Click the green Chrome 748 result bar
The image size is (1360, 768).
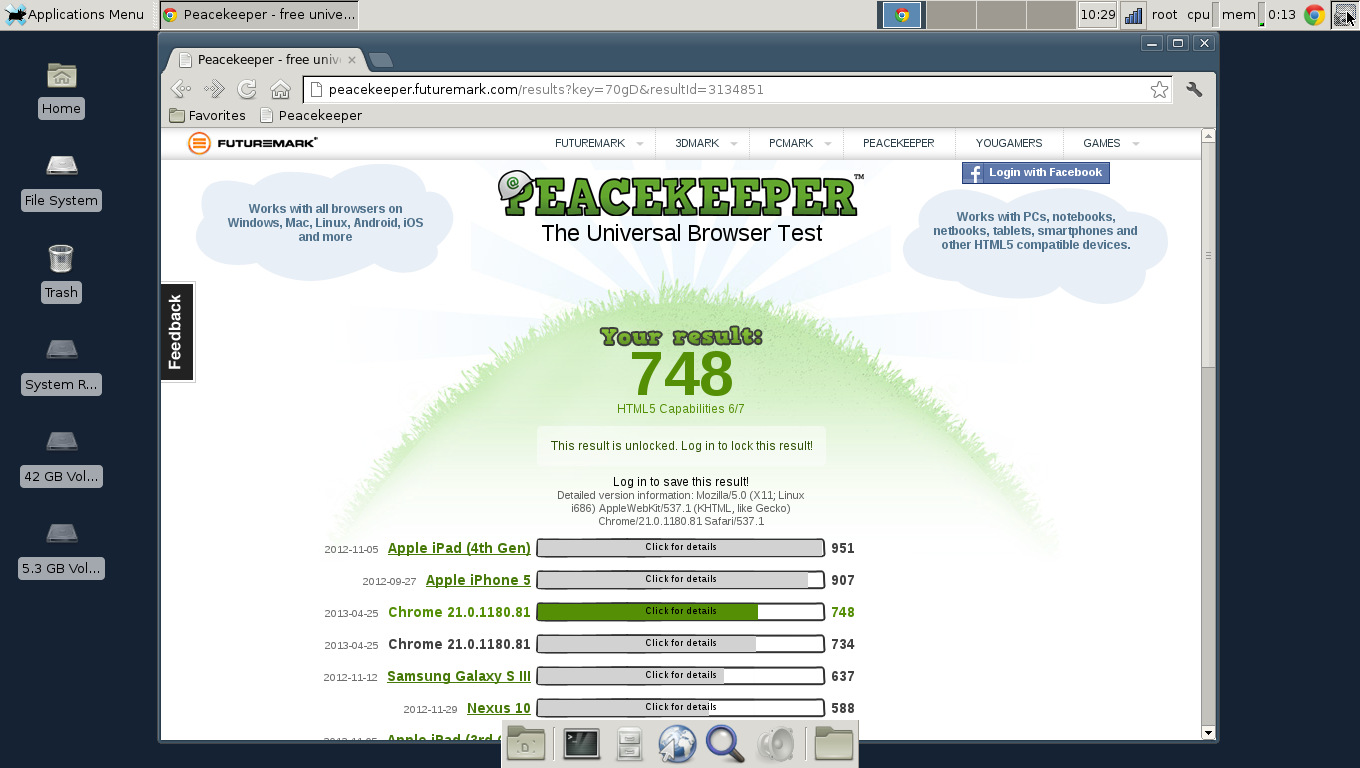click(681, 612)
